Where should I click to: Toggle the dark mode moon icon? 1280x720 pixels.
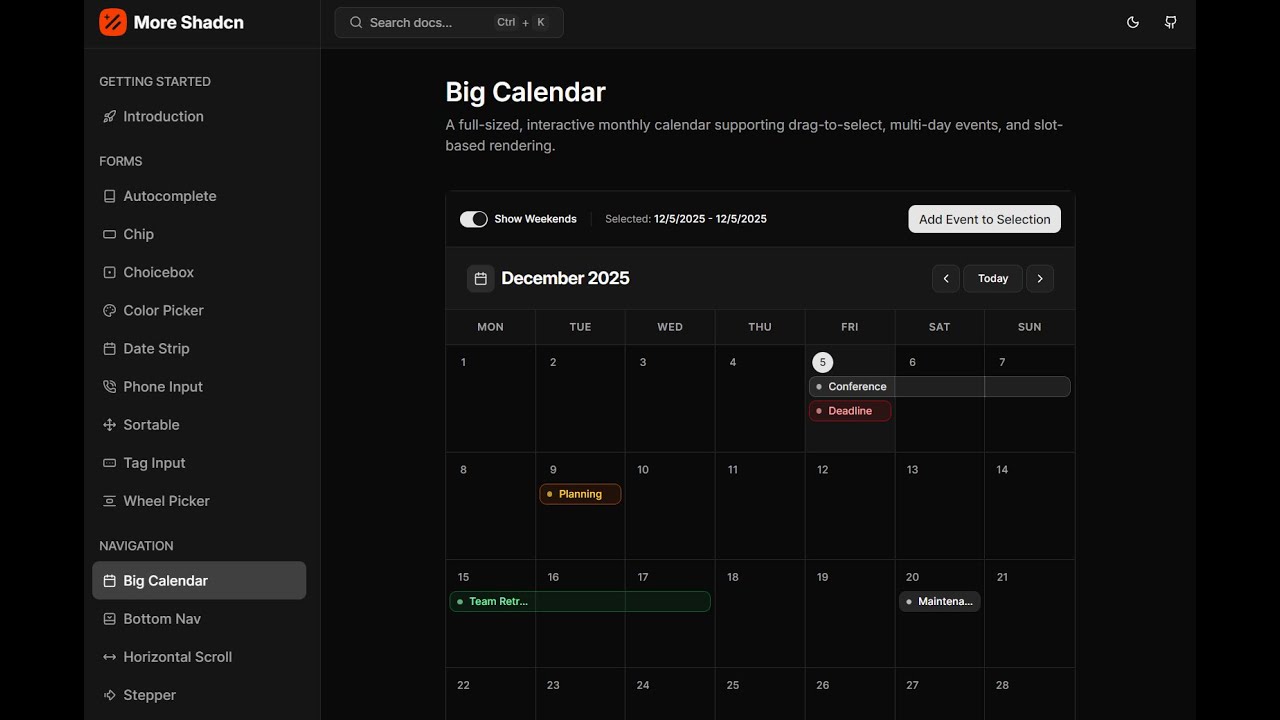click(x=1133, y=22)
